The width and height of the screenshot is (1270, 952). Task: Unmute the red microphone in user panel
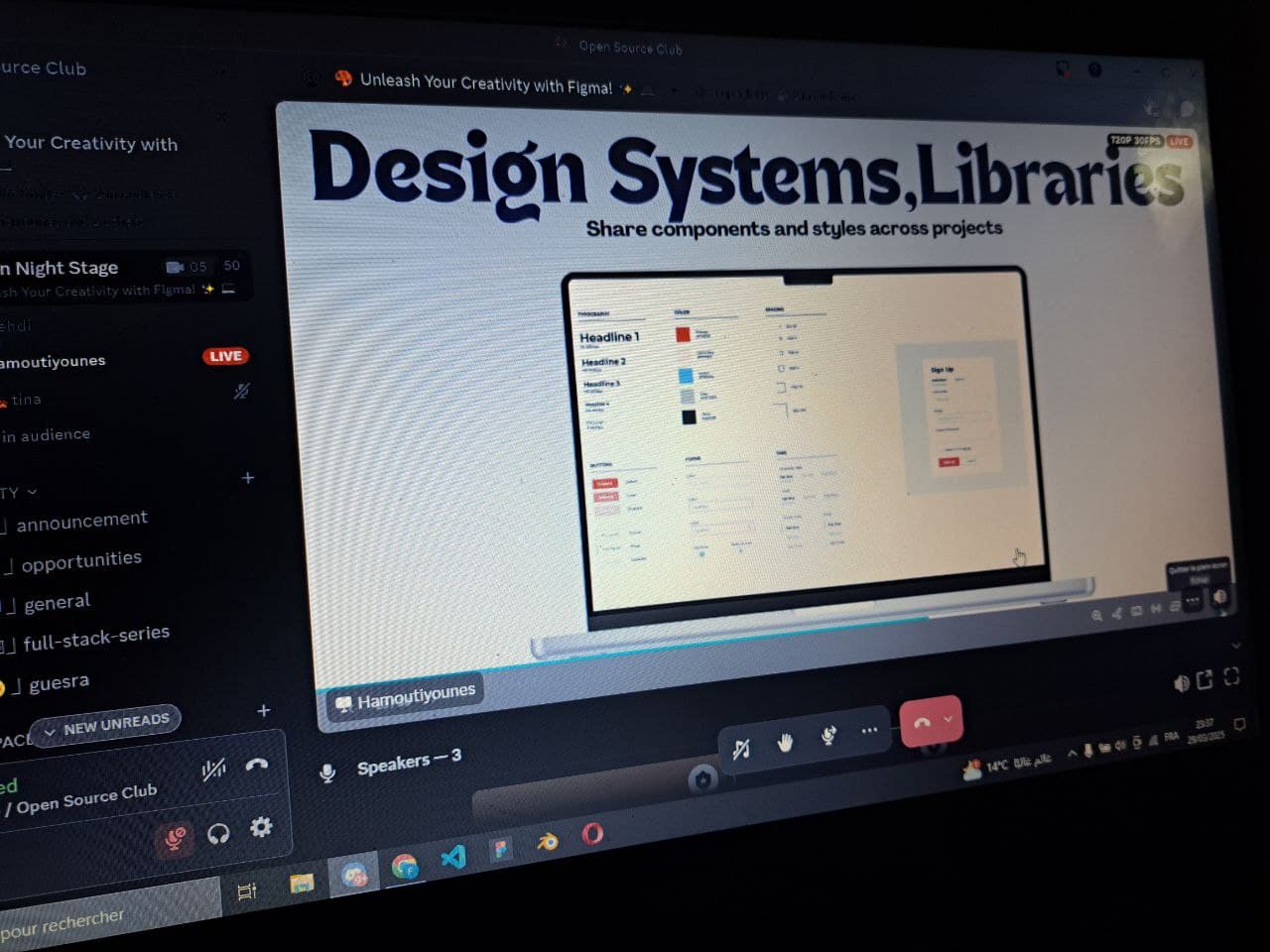pyautogui.click(x=175, y=840)
